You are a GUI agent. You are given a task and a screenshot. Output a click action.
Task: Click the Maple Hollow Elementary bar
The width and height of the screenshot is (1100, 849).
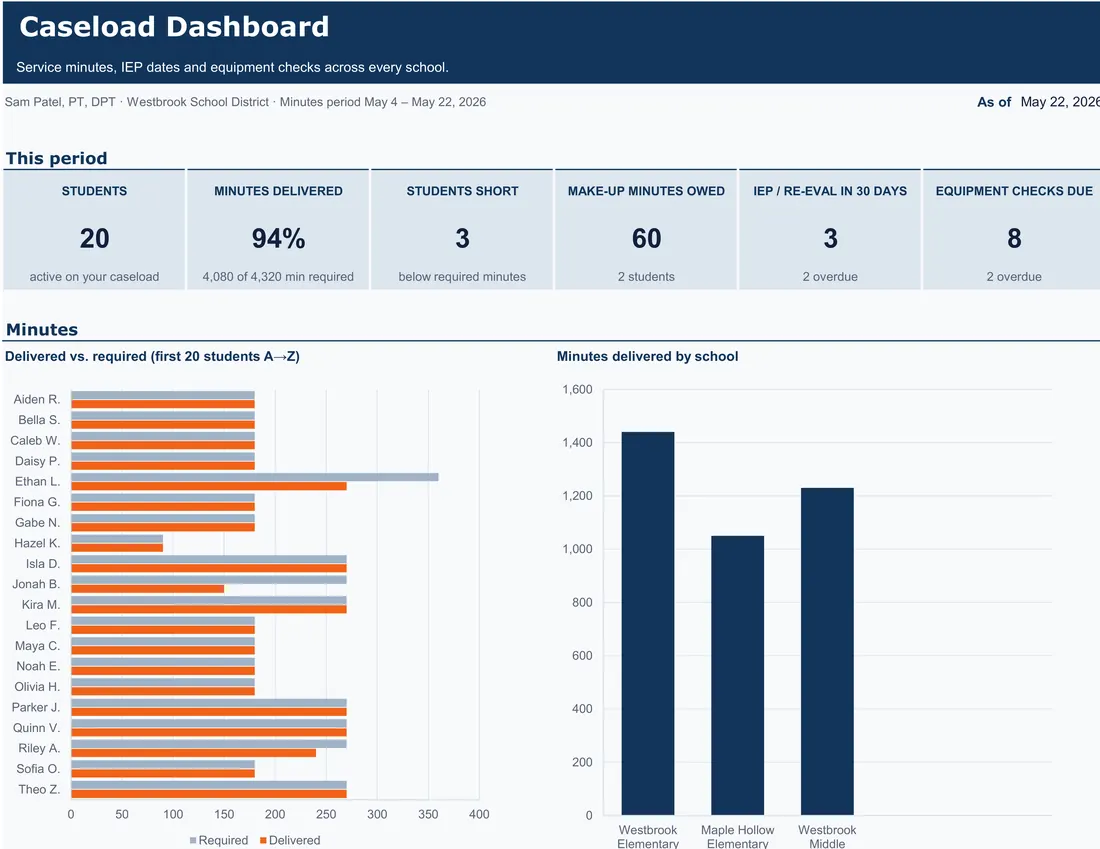[x=737, y=675]
